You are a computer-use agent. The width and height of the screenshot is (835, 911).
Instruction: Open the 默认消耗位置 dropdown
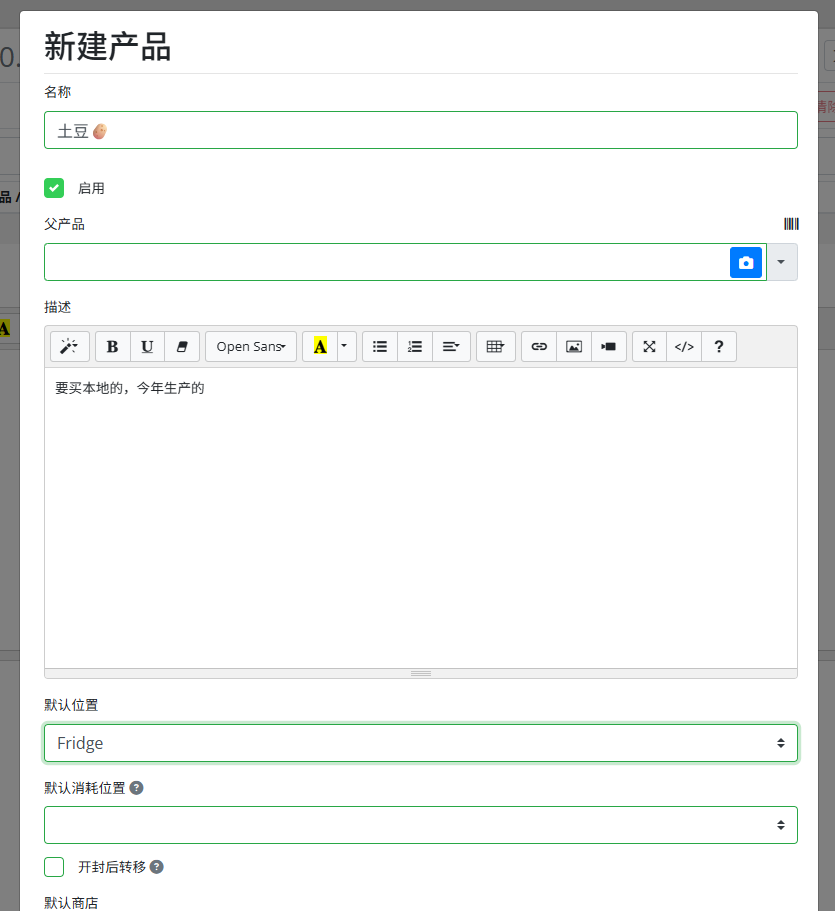click(x=421, y=825)
